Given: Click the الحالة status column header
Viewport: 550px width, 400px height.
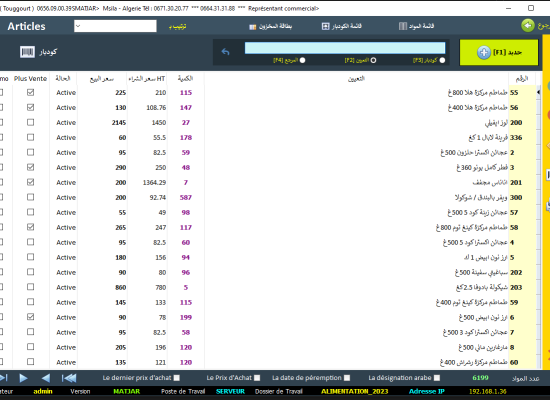Looking at the screenshot, I should pos(63,79).
